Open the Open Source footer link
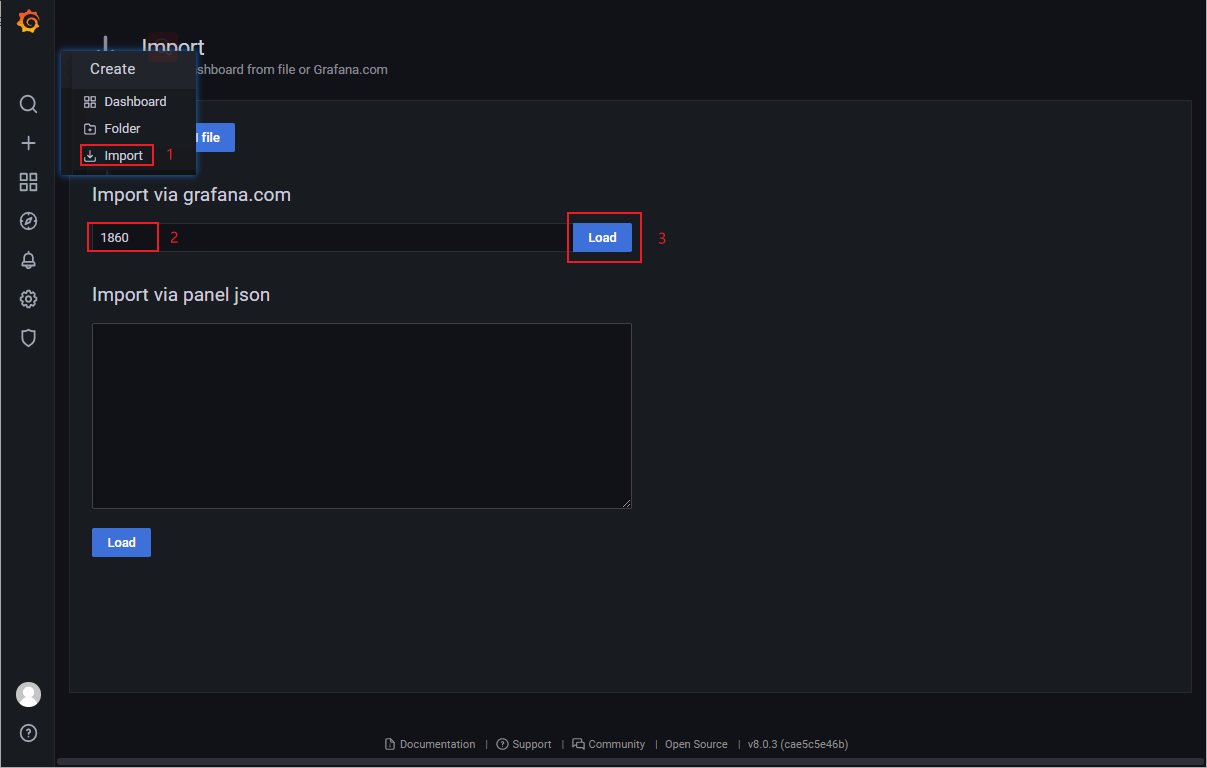The image size is (1207, 768). [x=696, y=744]
